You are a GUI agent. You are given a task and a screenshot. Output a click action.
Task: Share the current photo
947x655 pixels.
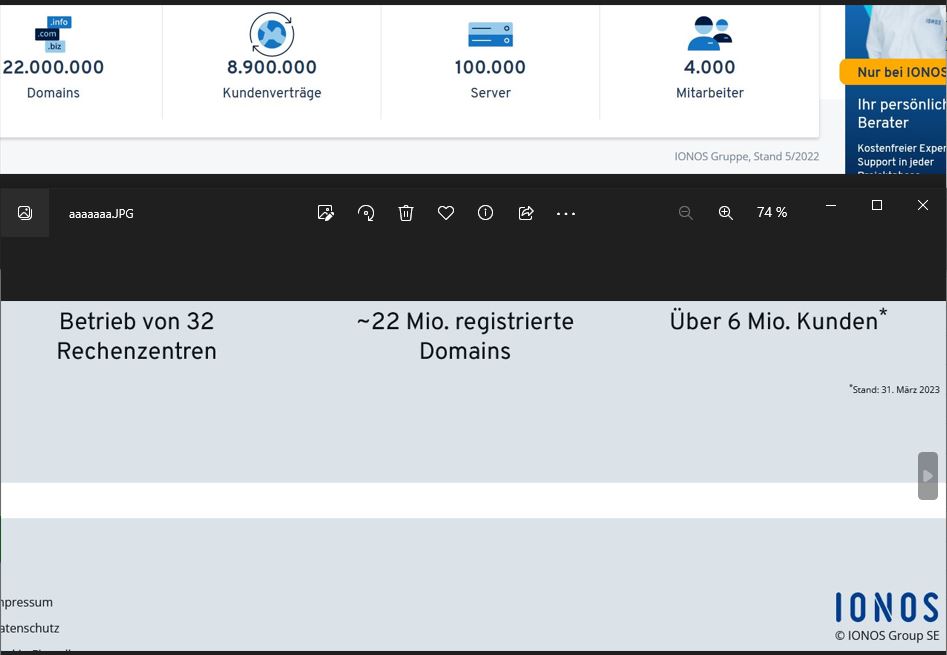(x=526, y=213)
